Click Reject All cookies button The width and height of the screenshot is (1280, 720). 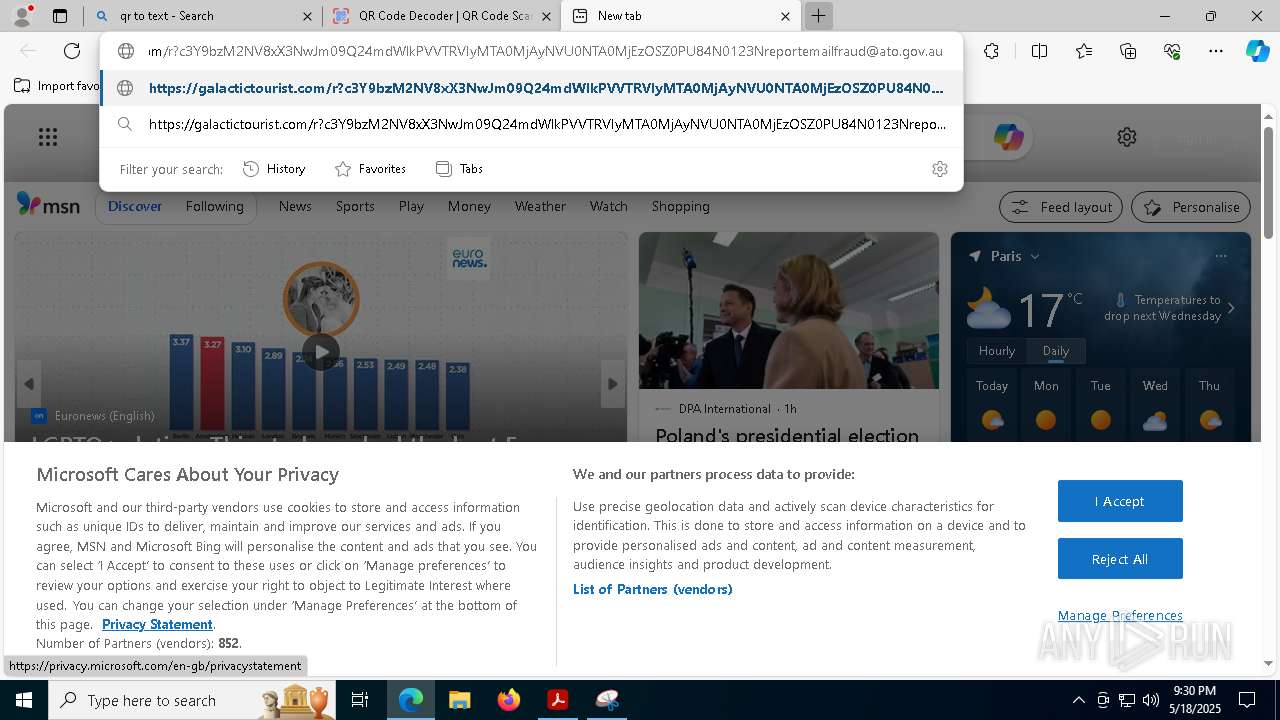point(1120,559)
